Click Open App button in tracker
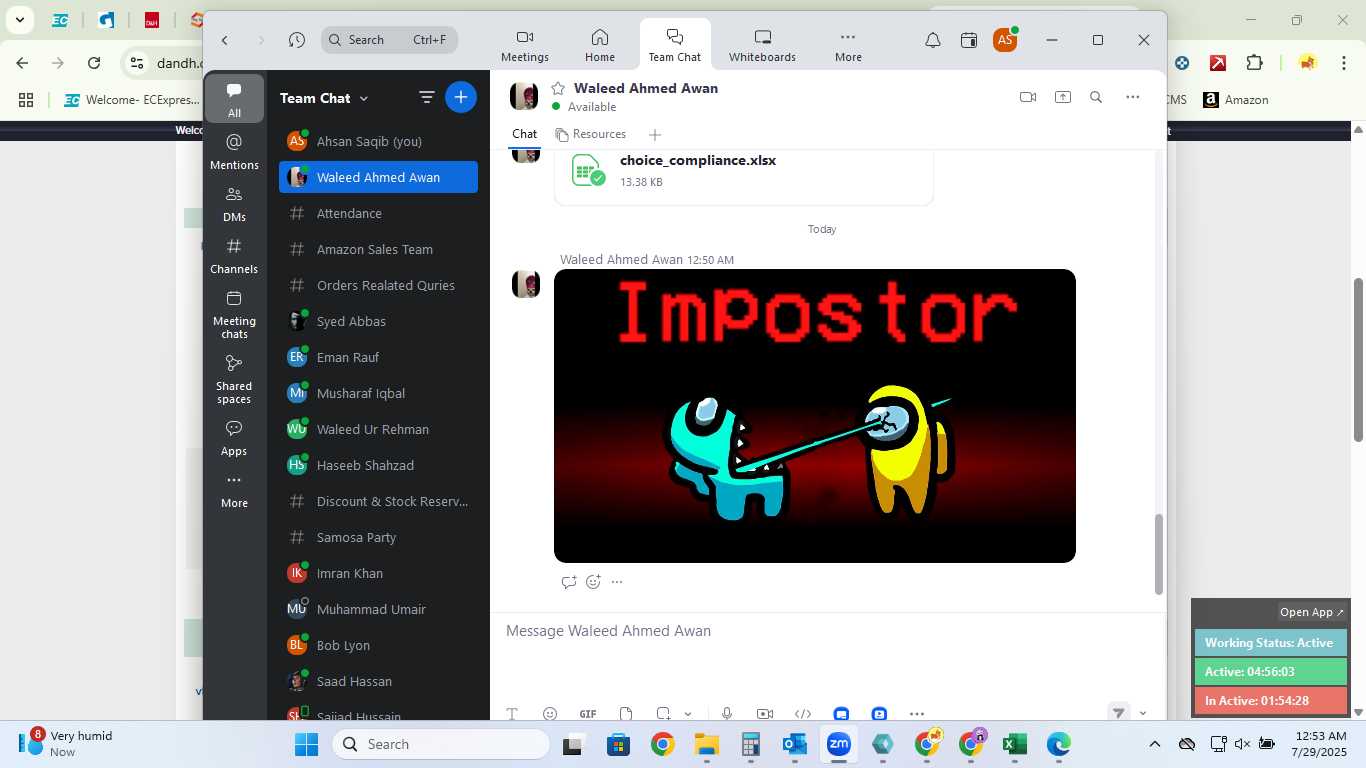The width and height of the screenshot is (1366, 768). [1312, 612]
